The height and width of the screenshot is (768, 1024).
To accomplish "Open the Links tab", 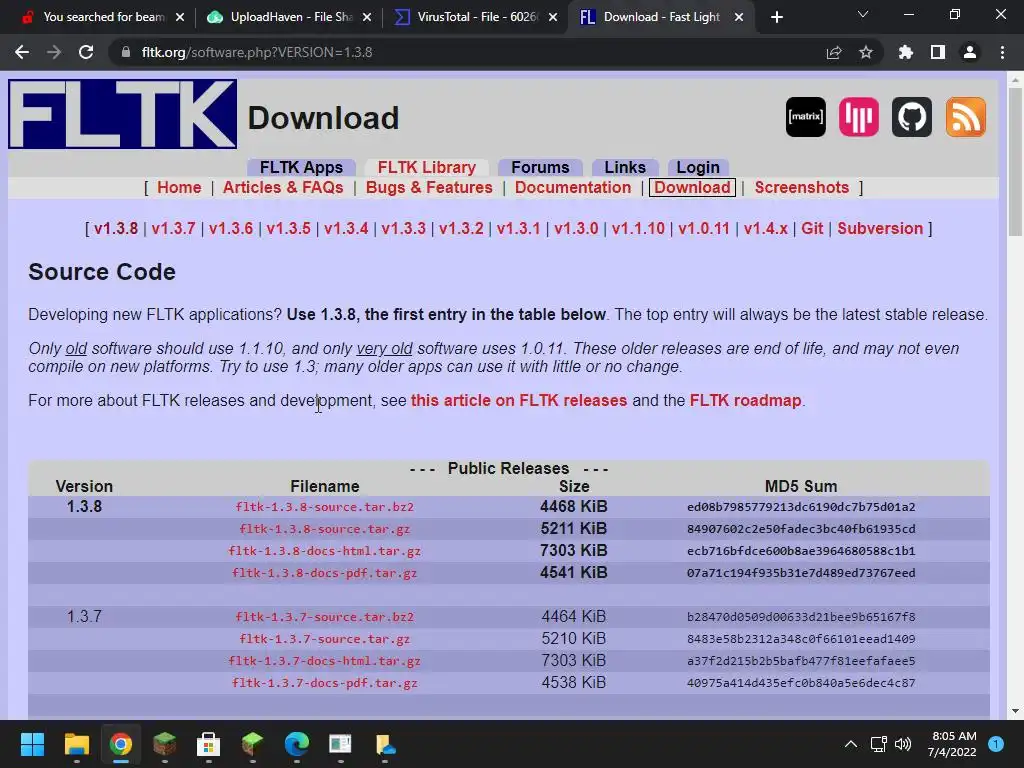I will point(625,167).
